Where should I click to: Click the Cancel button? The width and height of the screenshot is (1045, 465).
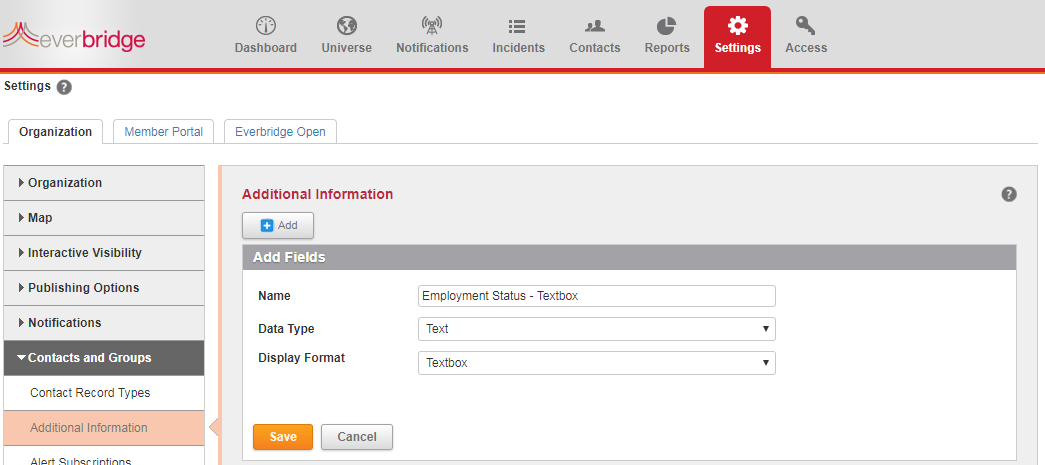357,437
